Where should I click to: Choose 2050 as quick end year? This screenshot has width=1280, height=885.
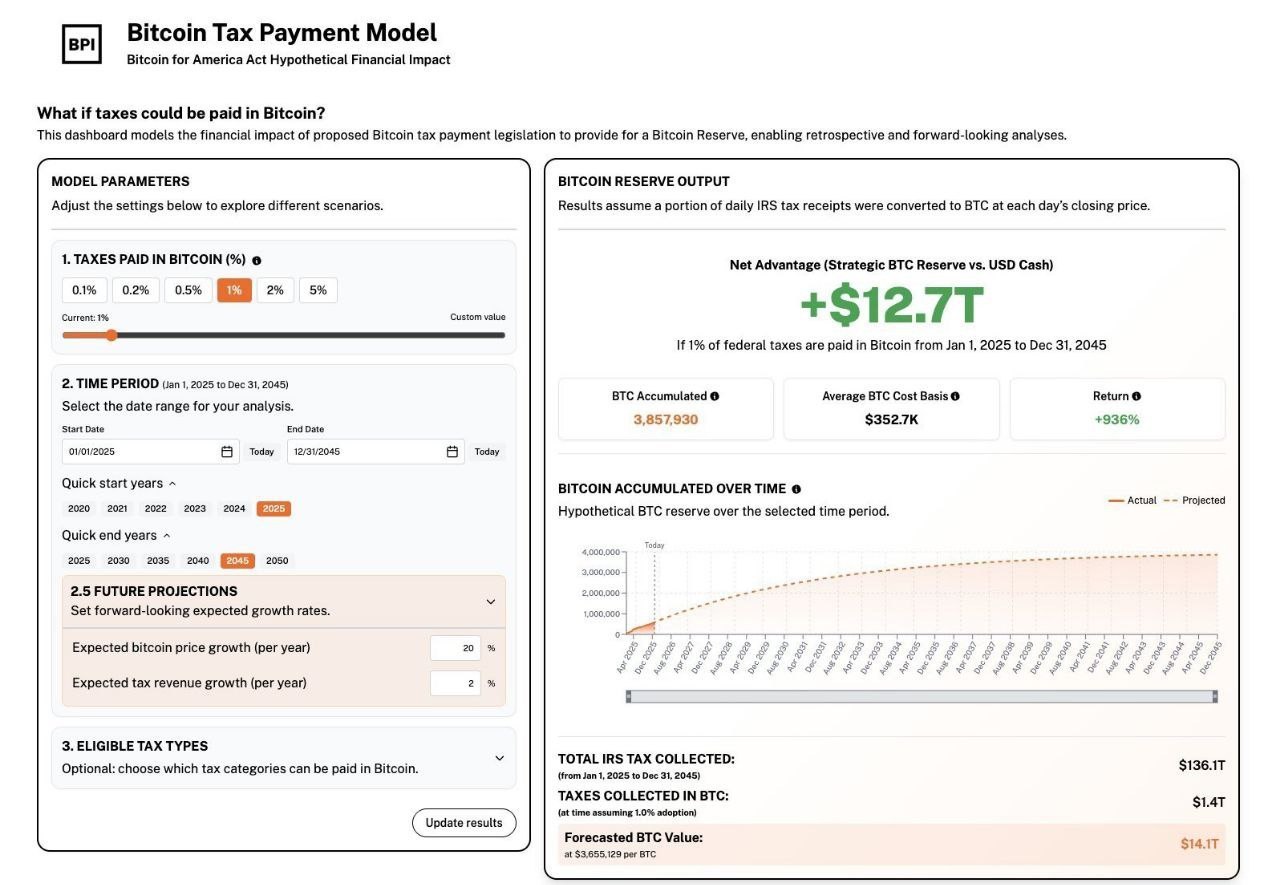[277, 561]
